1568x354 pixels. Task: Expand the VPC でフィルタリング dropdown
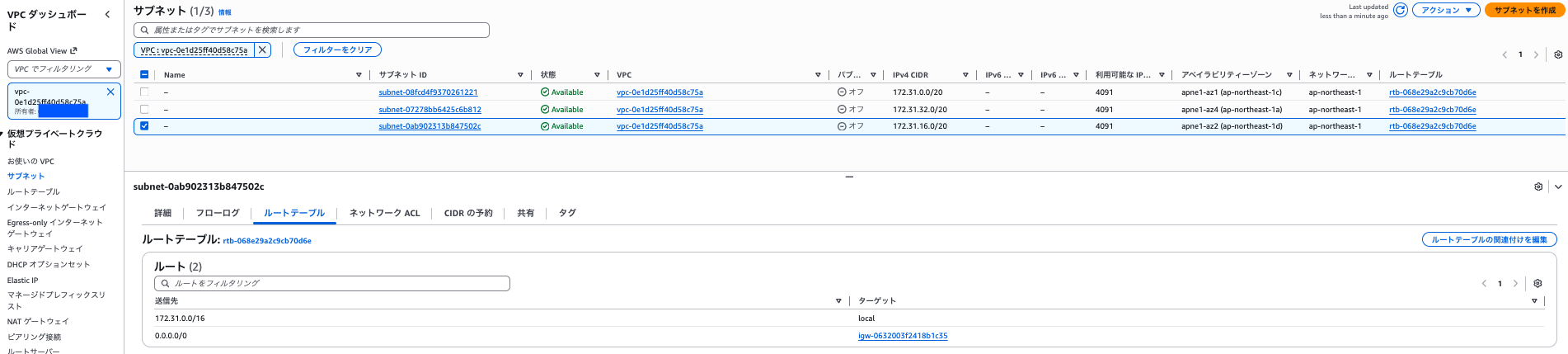tap(64, 69)
